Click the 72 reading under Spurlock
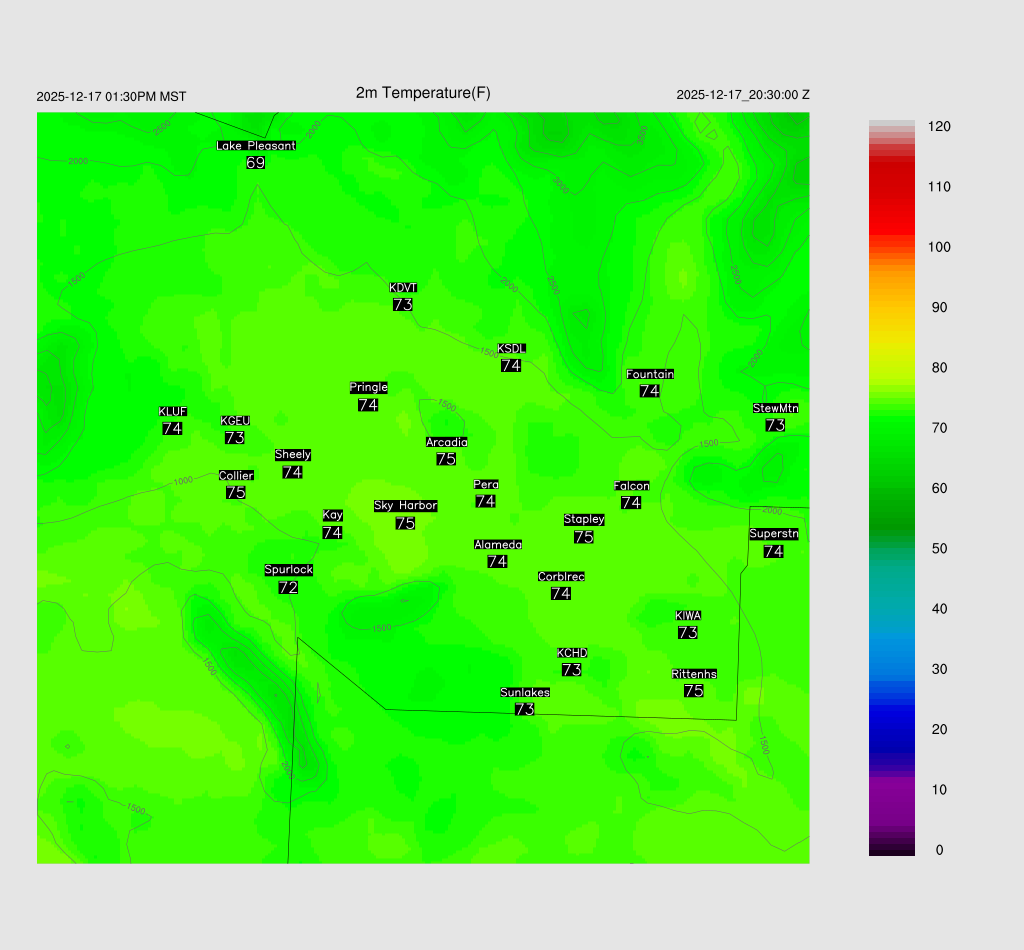Image resolution: width=1024 pixels, height=950 pixels. (x=288, y=588)
